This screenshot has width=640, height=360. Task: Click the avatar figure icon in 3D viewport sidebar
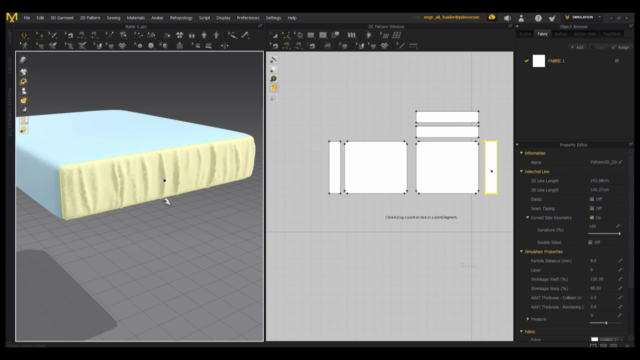coord(24,91)
